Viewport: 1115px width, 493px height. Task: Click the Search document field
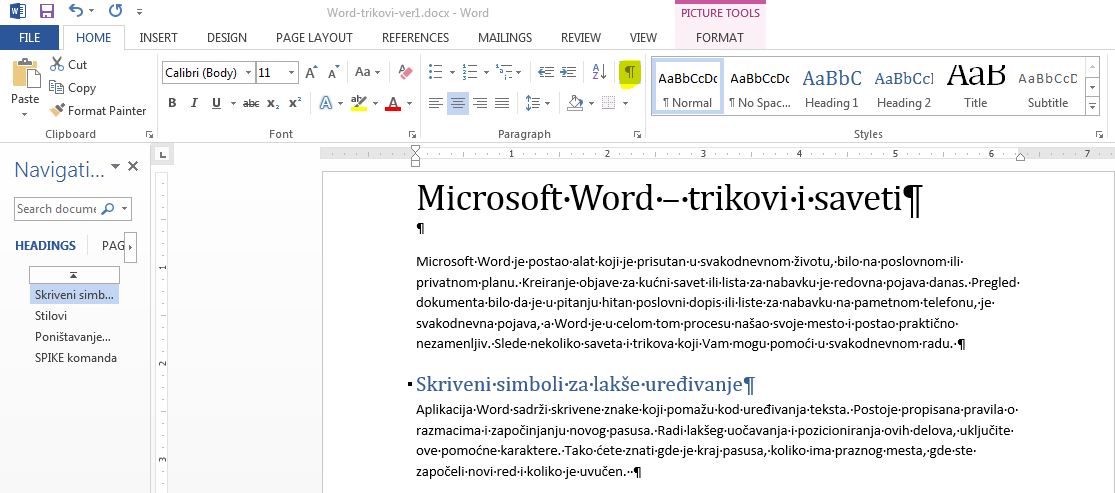[57, 208]
